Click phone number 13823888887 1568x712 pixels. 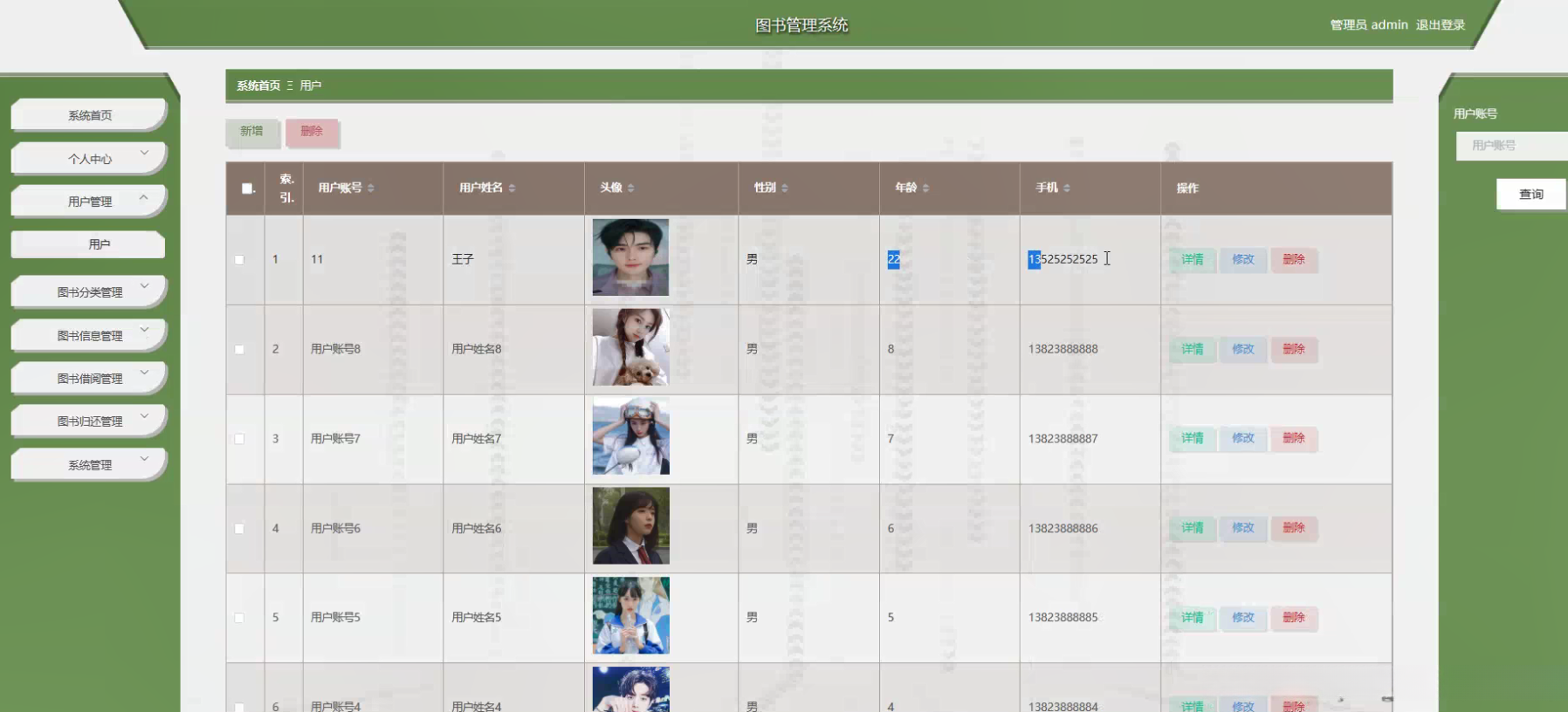[x=1063, y=439]
